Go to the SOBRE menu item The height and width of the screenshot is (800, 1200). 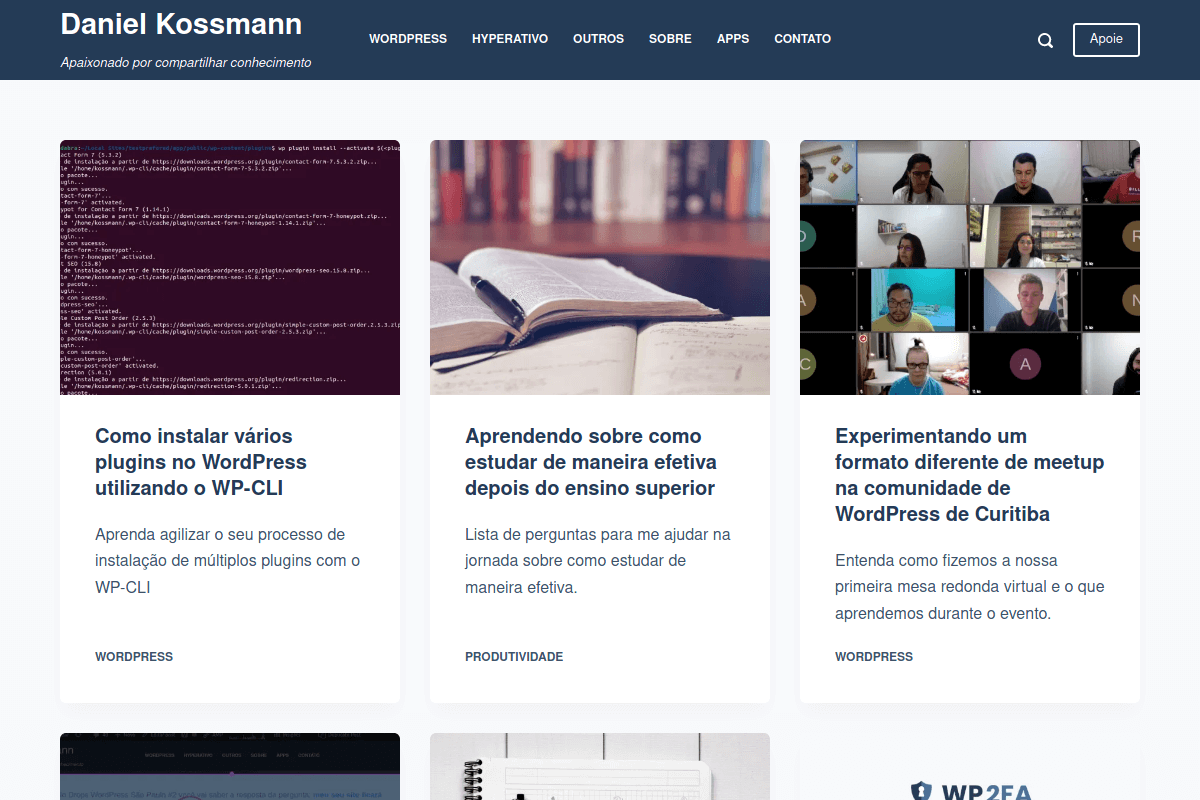(670, 39)
